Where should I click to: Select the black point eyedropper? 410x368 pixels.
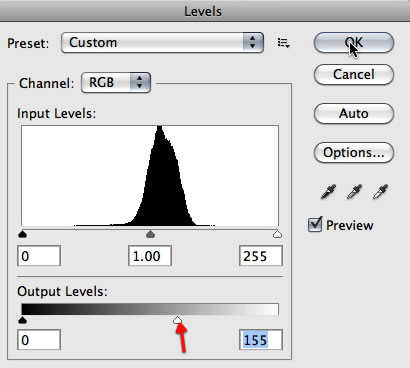point(328,192)
